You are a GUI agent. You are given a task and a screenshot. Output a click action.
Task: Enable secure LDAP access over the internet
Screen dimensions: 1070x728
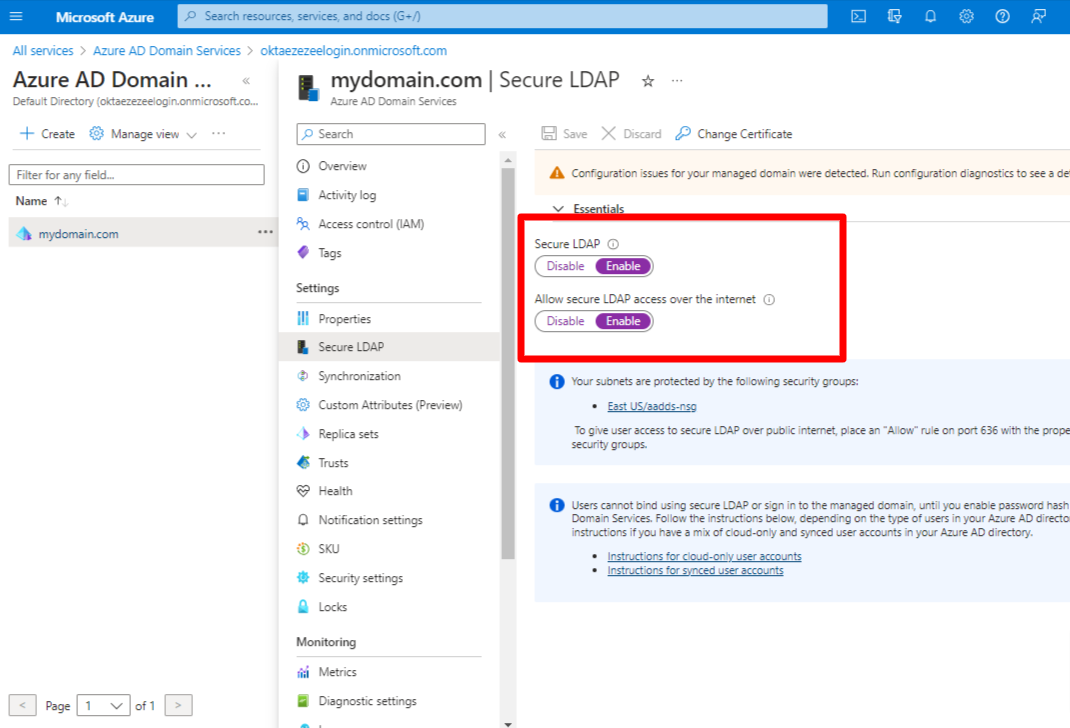[623, 321]
